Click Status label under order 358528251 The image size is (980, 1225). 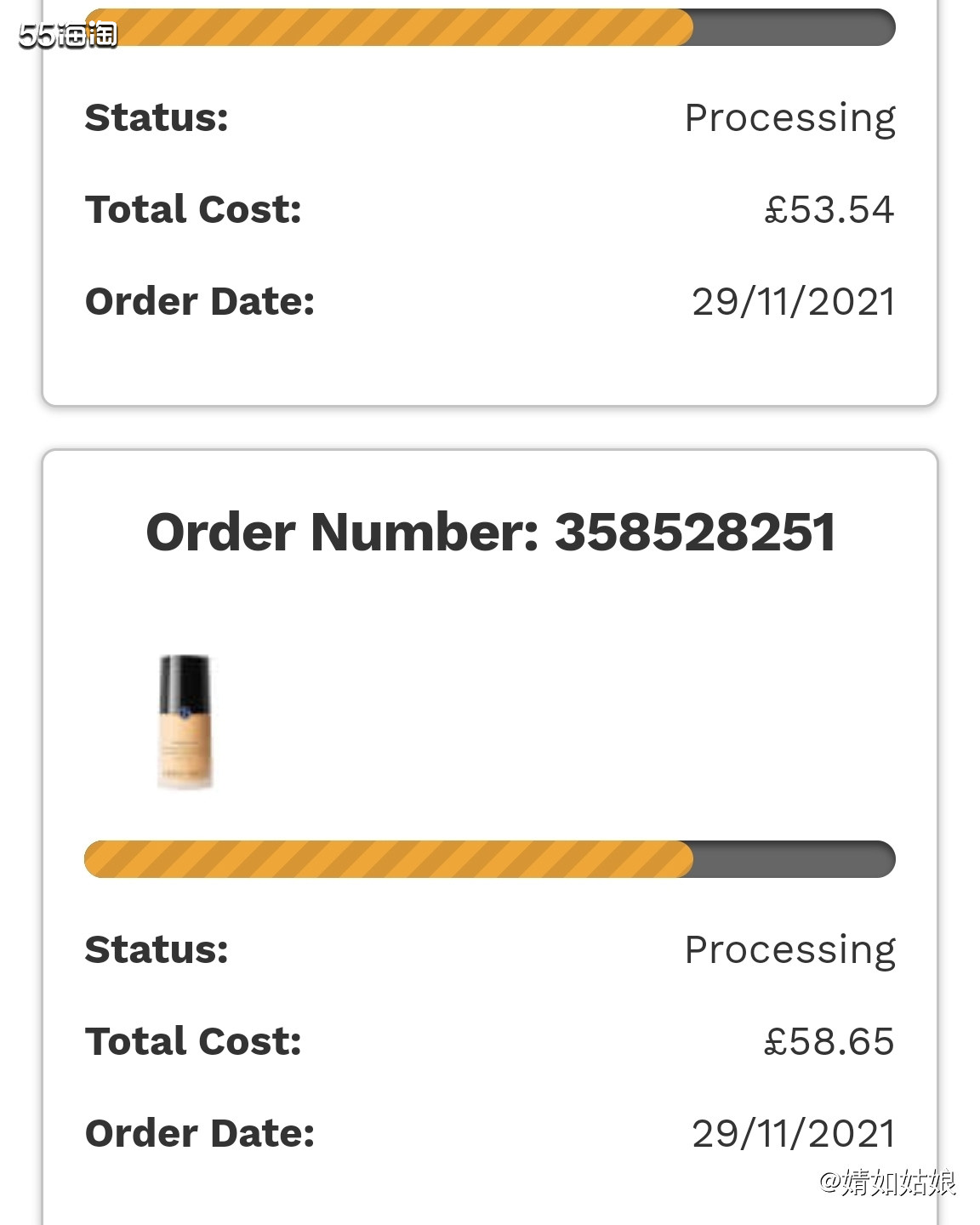coord(157,950)
